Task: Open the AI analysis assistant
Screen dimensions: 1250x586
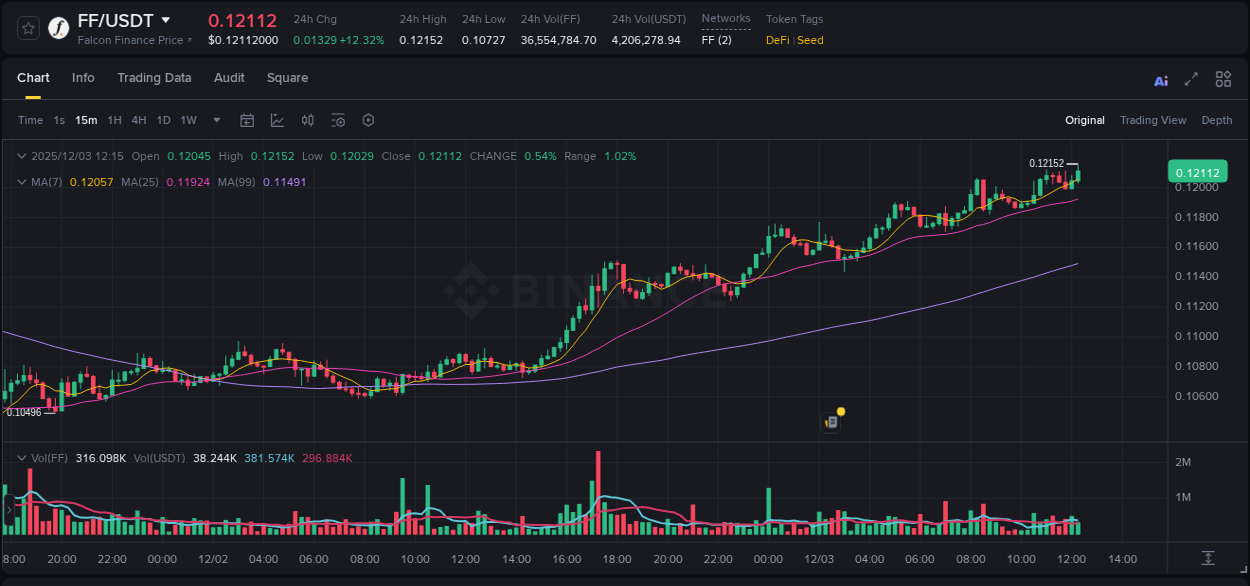Action: click(1160, 79)
